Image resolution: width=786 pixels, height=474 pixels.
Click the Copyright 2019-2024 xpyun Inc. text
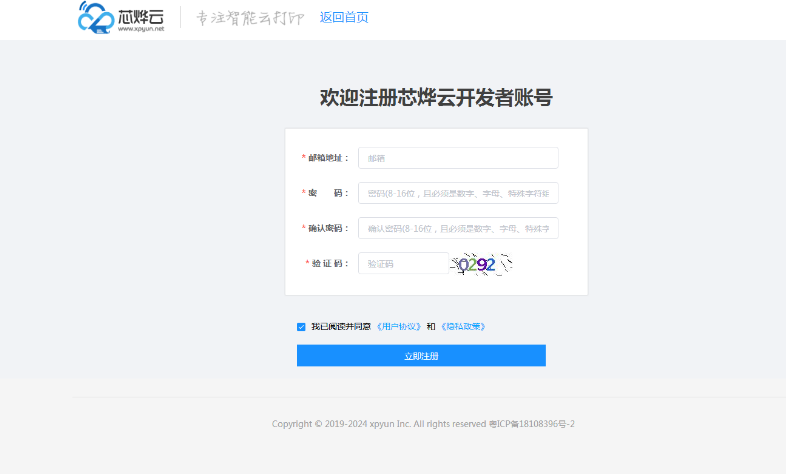tap(379, 424)
